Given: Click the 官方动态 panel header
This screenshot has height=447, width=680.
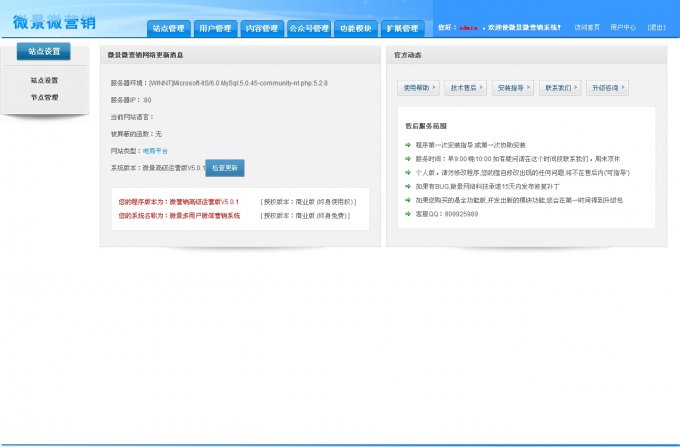Looking at the screenshot, I should pyautogui.click(x=526, y=55).
